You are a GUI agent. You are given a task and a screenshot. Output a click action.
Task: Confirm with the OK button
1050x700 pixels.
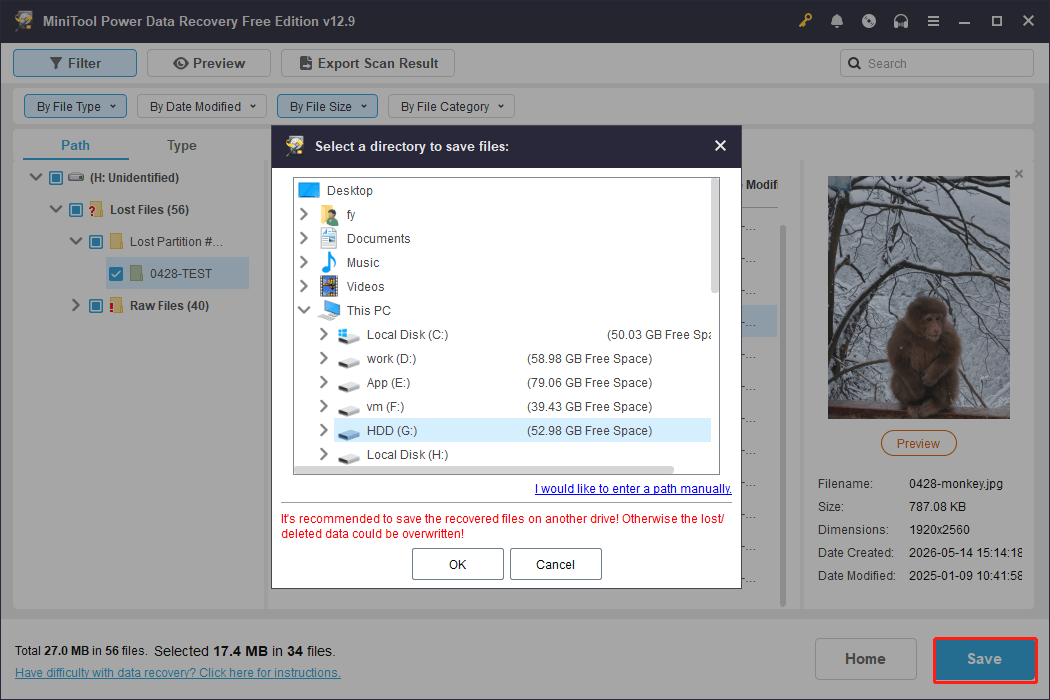(x=457, y=564)
